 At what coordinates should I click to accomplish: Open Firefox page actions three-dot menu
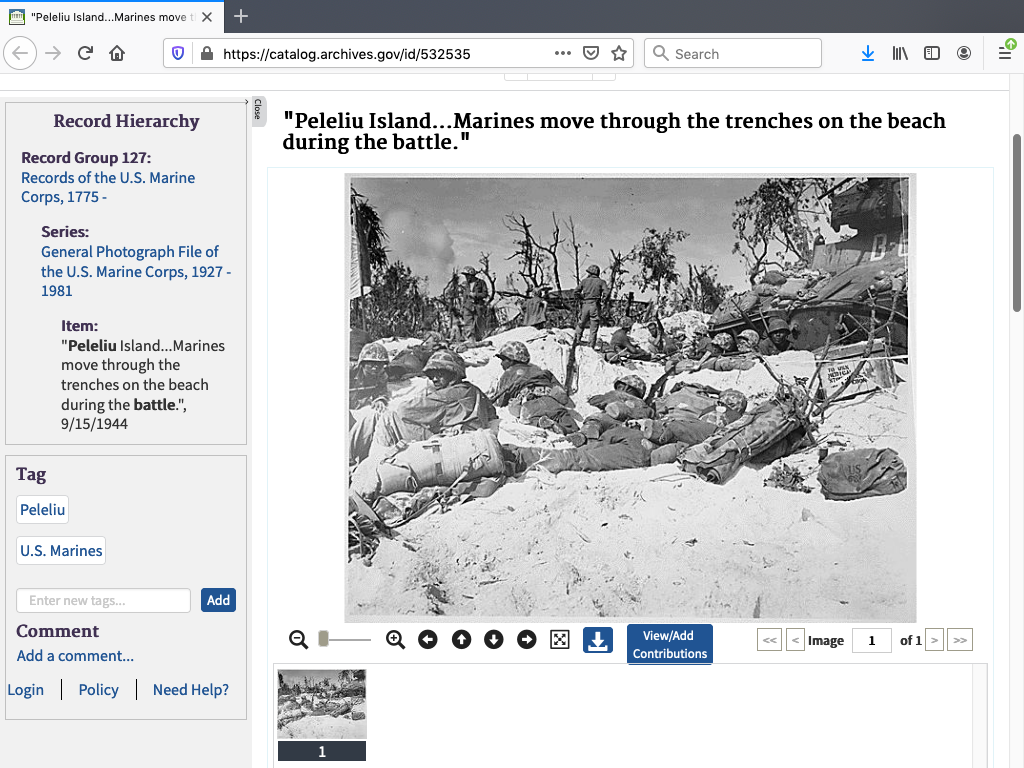pos(563,54)
